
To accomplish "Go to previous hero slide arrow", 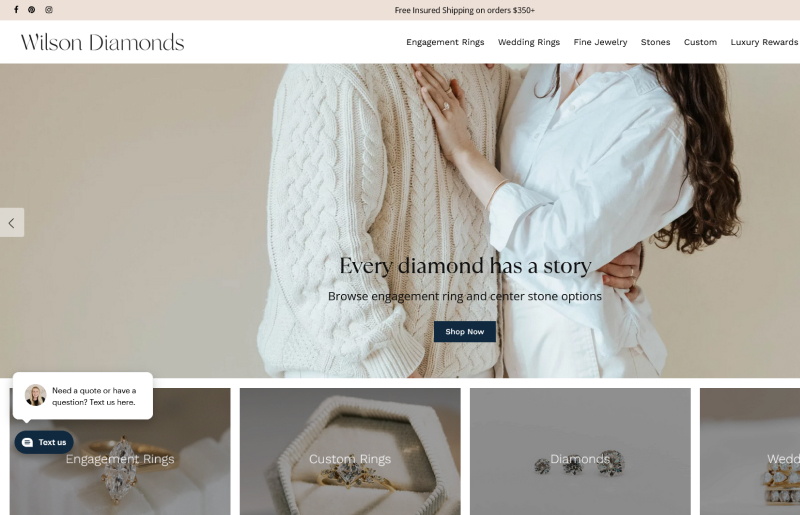I will 12,223.
